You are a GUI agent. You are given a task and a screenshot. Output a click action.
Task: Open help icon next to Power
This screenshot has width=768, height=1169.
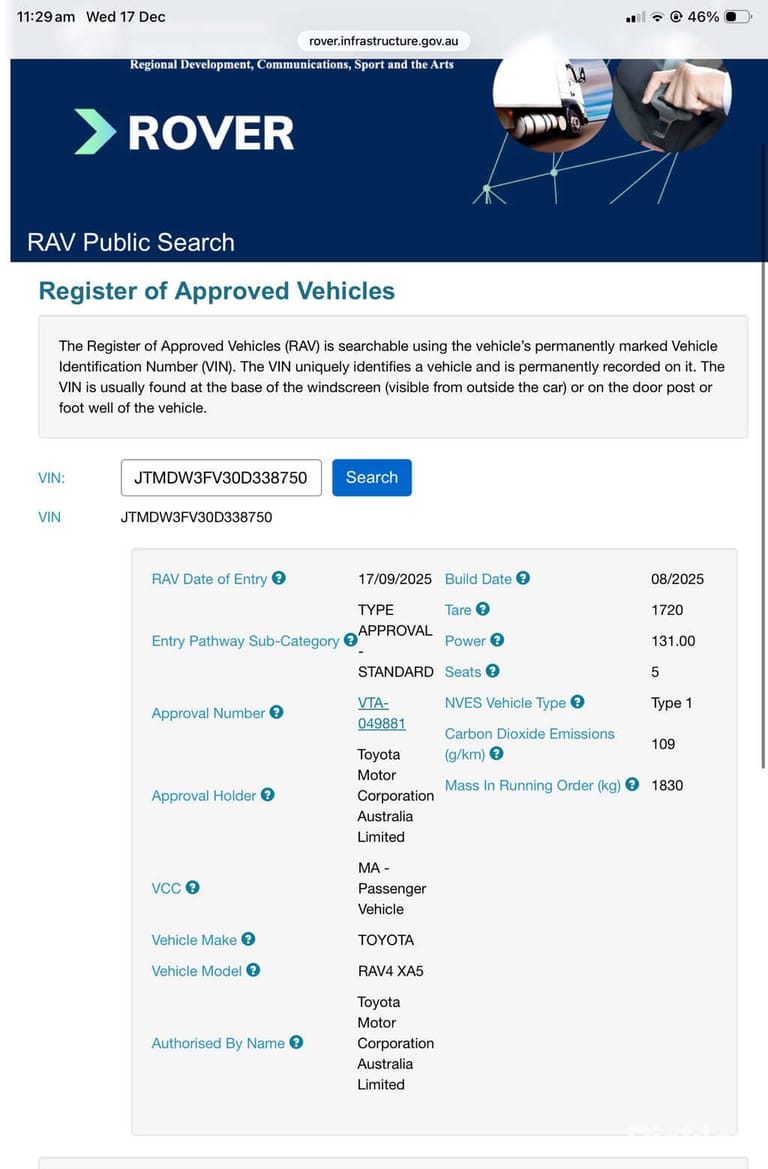coord(497,640)
